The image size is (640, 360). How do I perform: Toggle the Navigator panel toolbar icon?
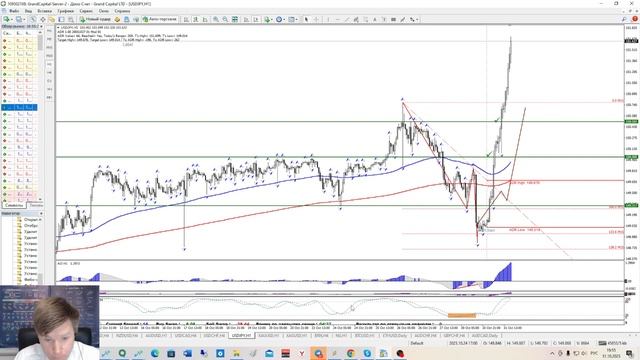(52, 19)
